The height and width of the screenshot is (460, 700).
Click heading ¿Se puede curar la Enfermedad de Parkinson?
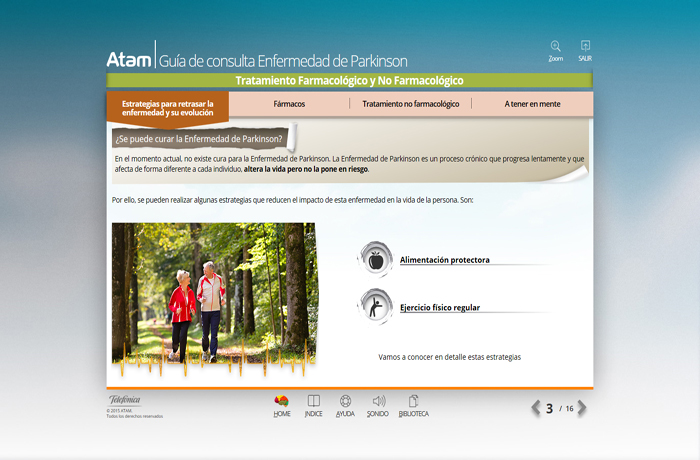pyautogui.click(x=199, y=139)
